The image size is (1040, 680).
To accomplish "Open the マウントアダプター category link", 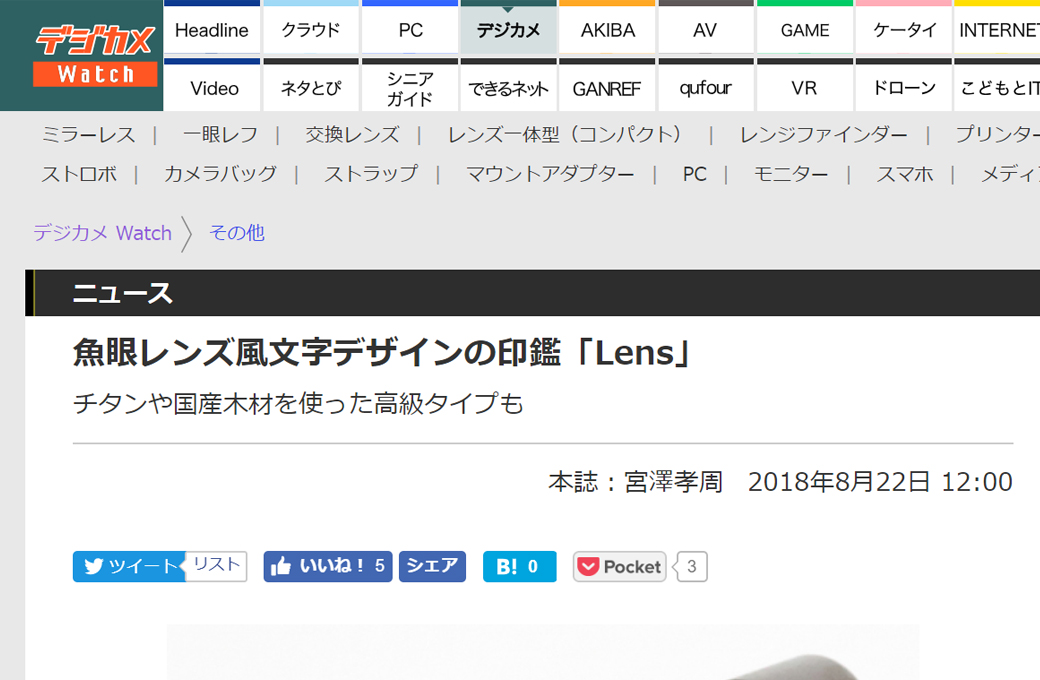I will [x=550, y=174].
